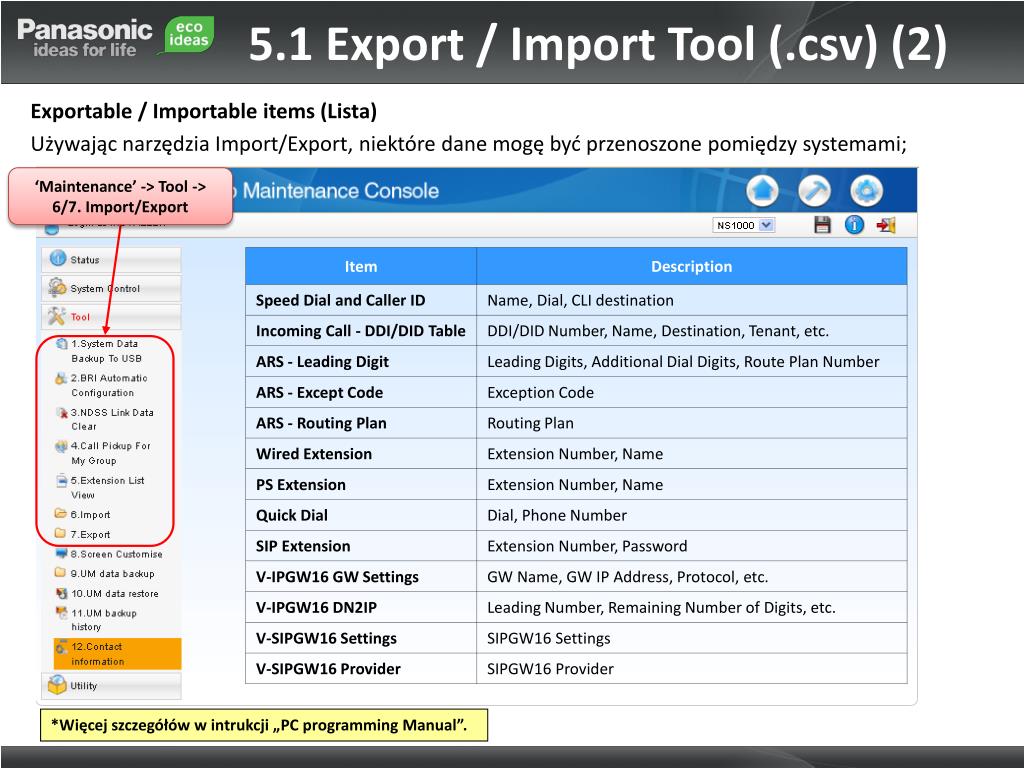Select 1.System Data Backup To USB
This screenshot has height=768, width=1024.
(105, 351)
